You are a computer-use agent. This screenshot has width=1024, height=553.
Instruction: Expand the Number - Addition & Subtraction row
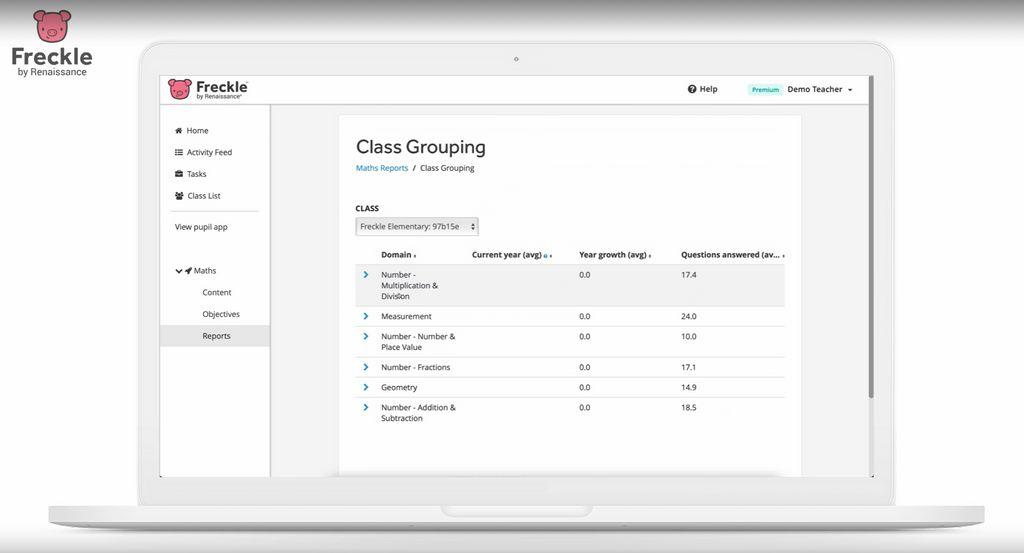coord(366,407)
